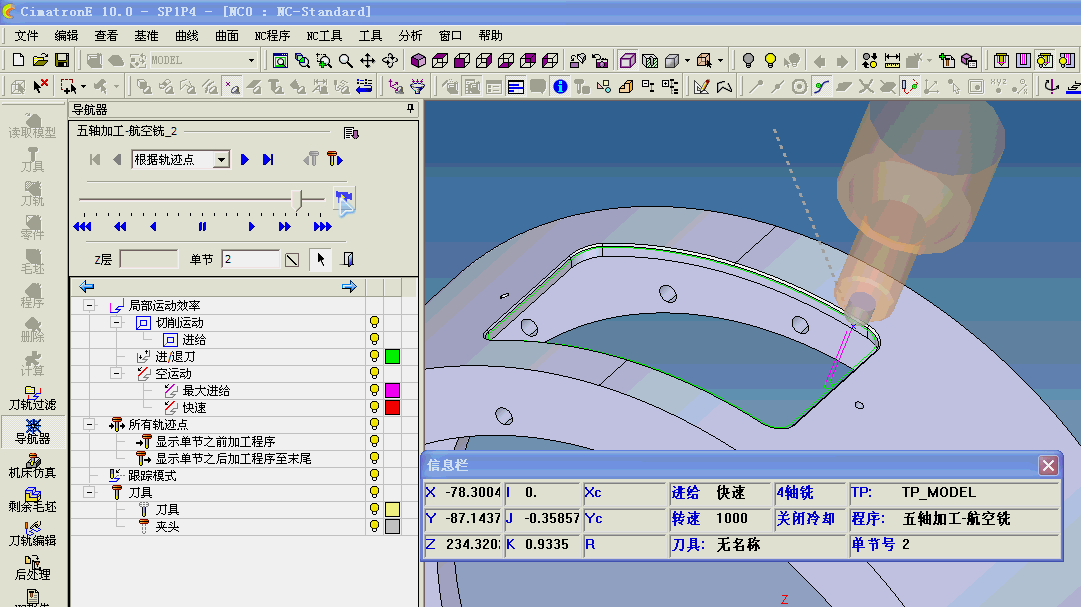Screen dimensions: 1081x607
Task: Toggle visibility bulb for 进/退刀
Action: point(374,356)
